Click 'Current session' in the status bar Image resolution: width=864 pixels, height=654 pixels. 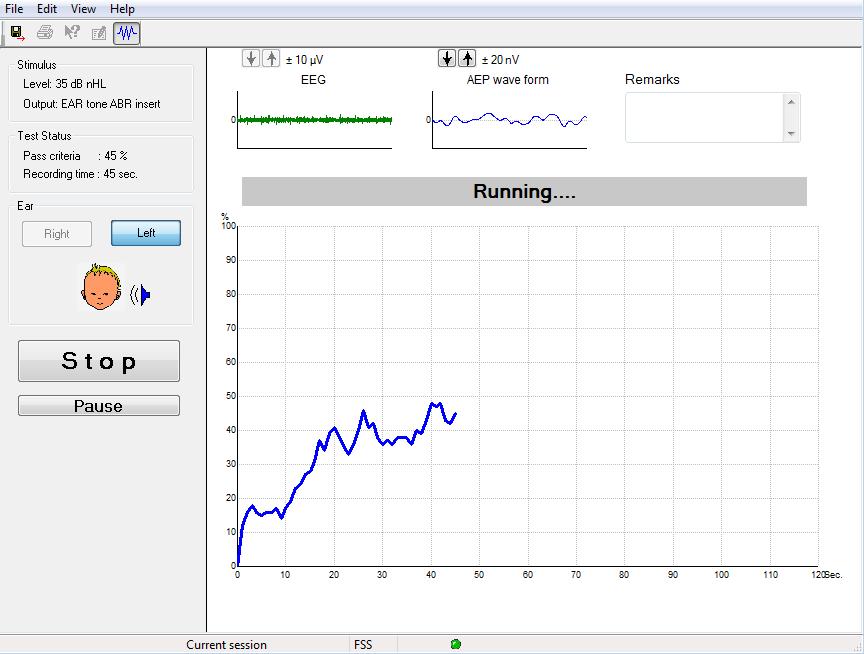[x=226, y=645]
